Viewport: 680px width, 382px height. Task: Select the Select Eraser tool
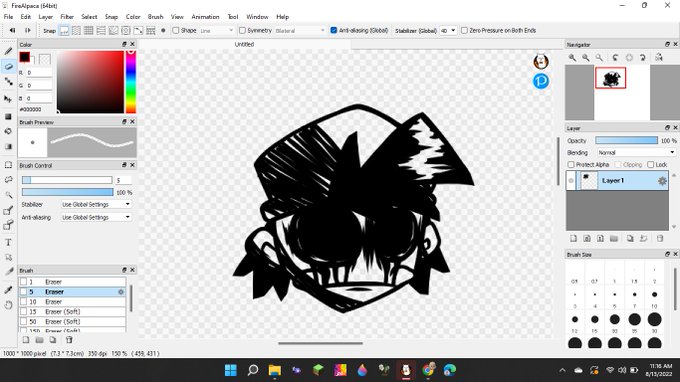coord(8,225)
